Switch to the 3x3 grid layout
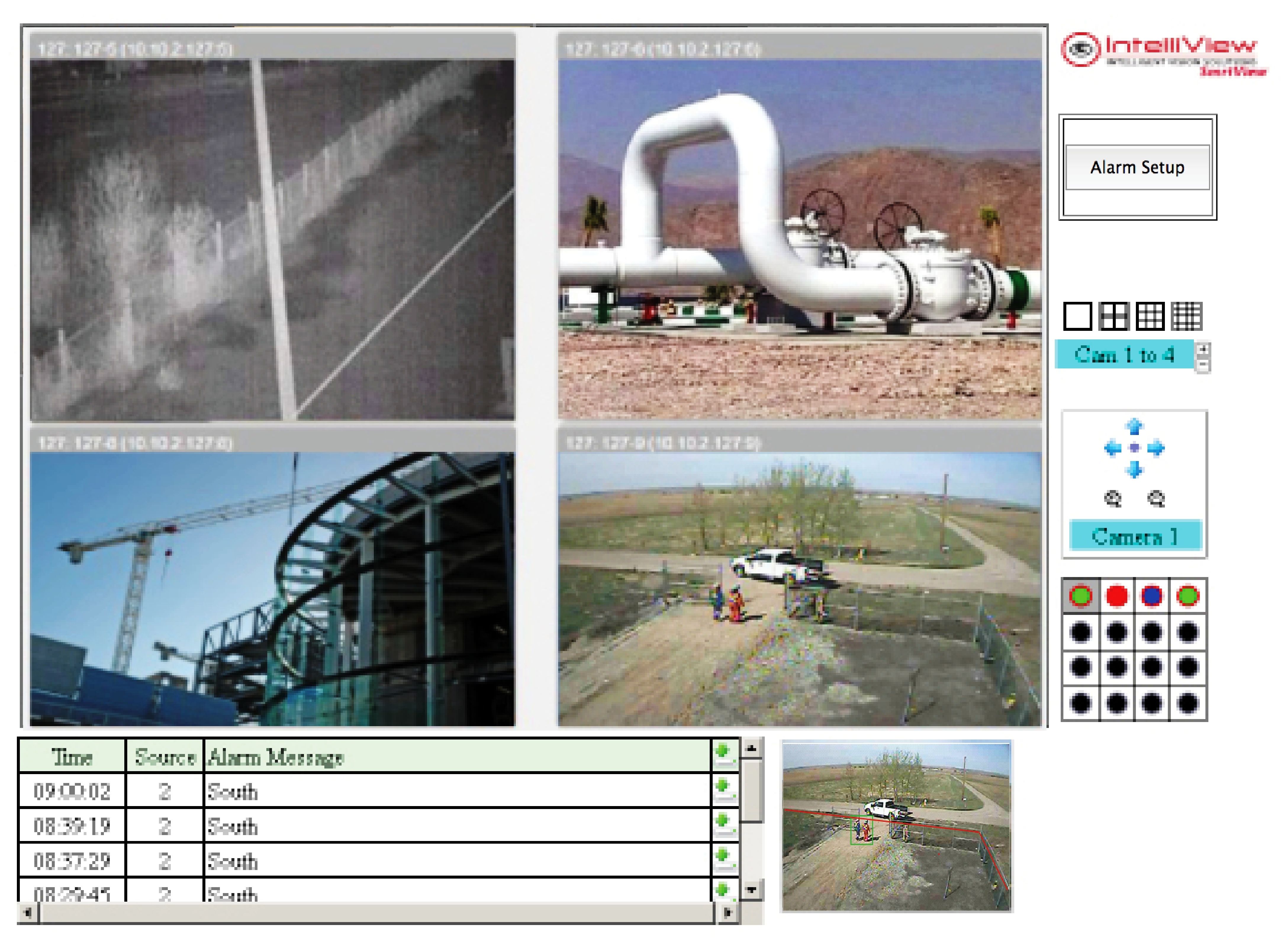 (x=1150, y=316)
